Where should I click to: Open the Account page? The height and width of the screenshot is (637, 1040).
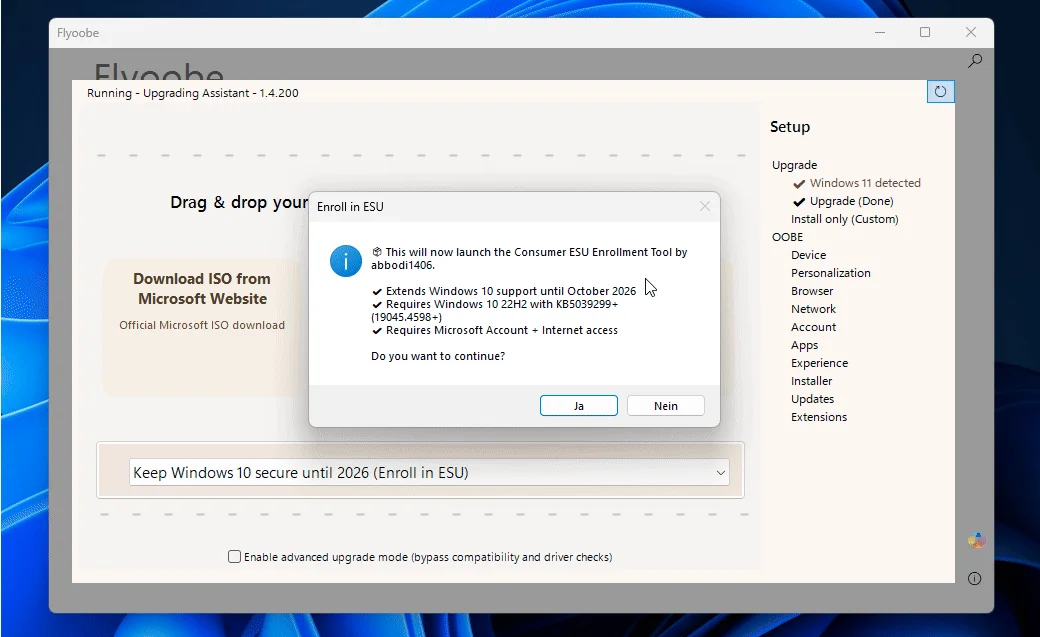(x=813, y=326)
